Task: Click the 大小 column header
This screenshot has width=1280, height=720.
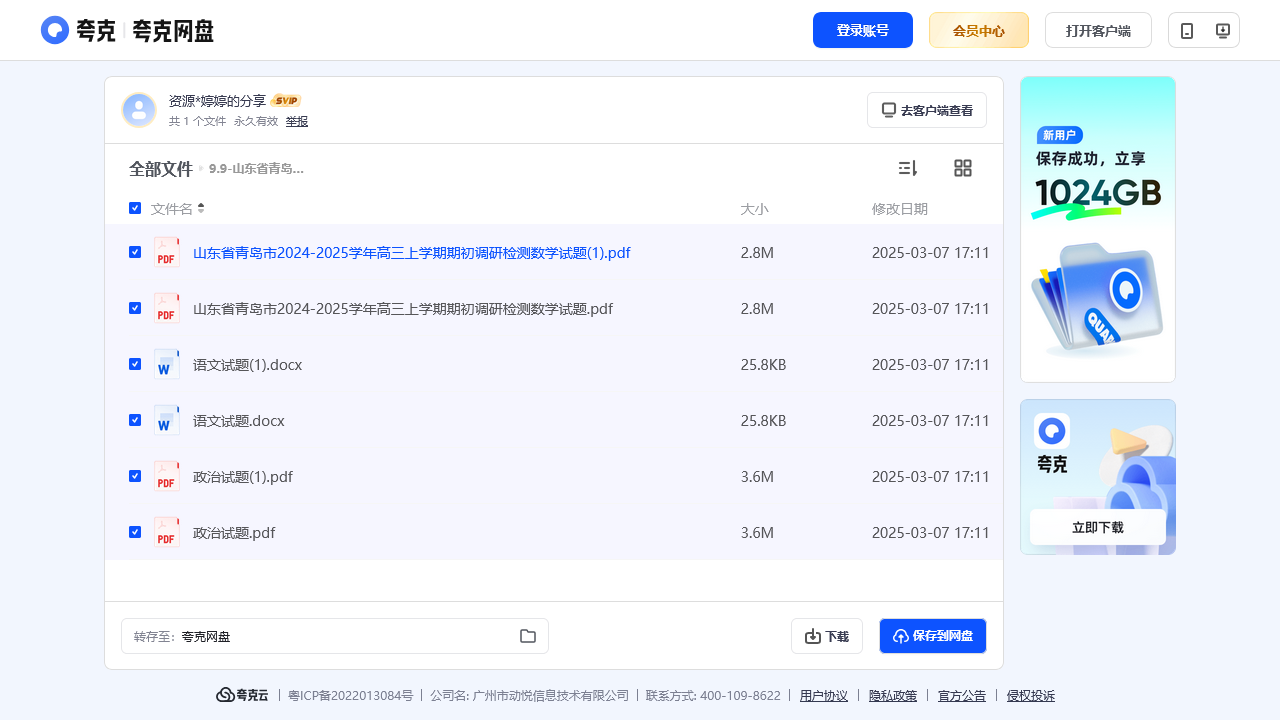Action: tap(754, 209)
